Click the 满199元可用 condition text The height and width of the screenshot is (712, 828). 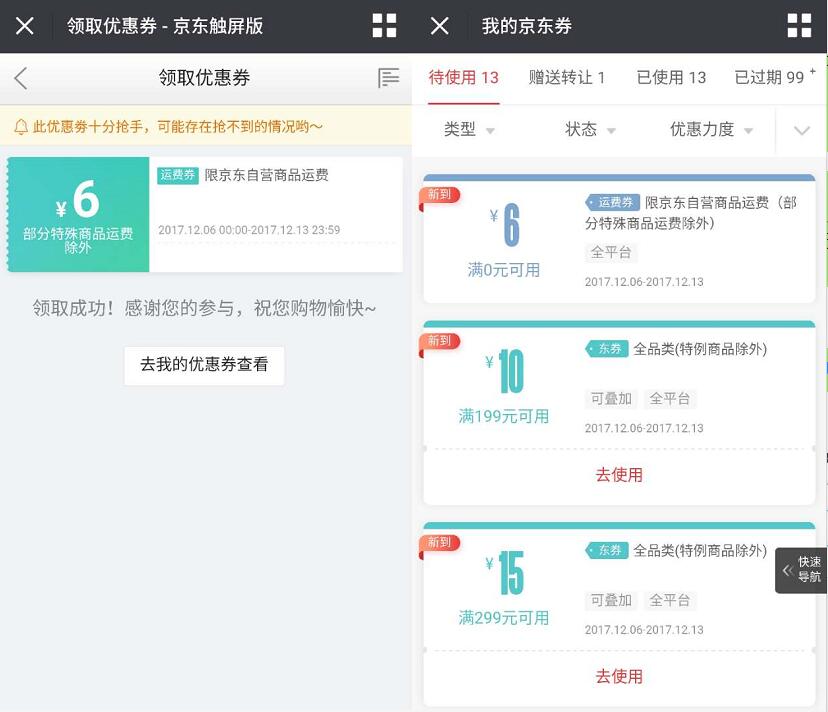click(504, 416)
